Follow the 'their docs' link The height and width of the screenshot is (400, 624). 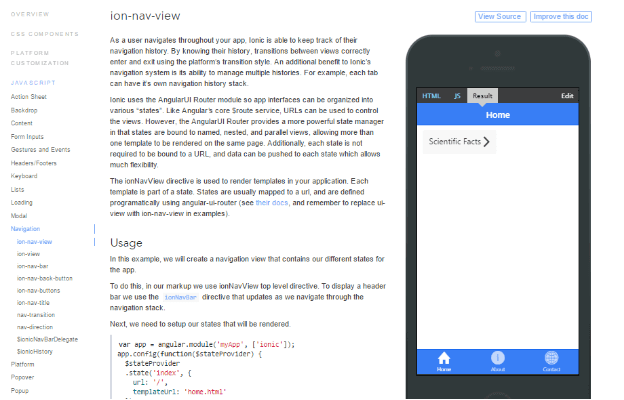tap(272, 203)
